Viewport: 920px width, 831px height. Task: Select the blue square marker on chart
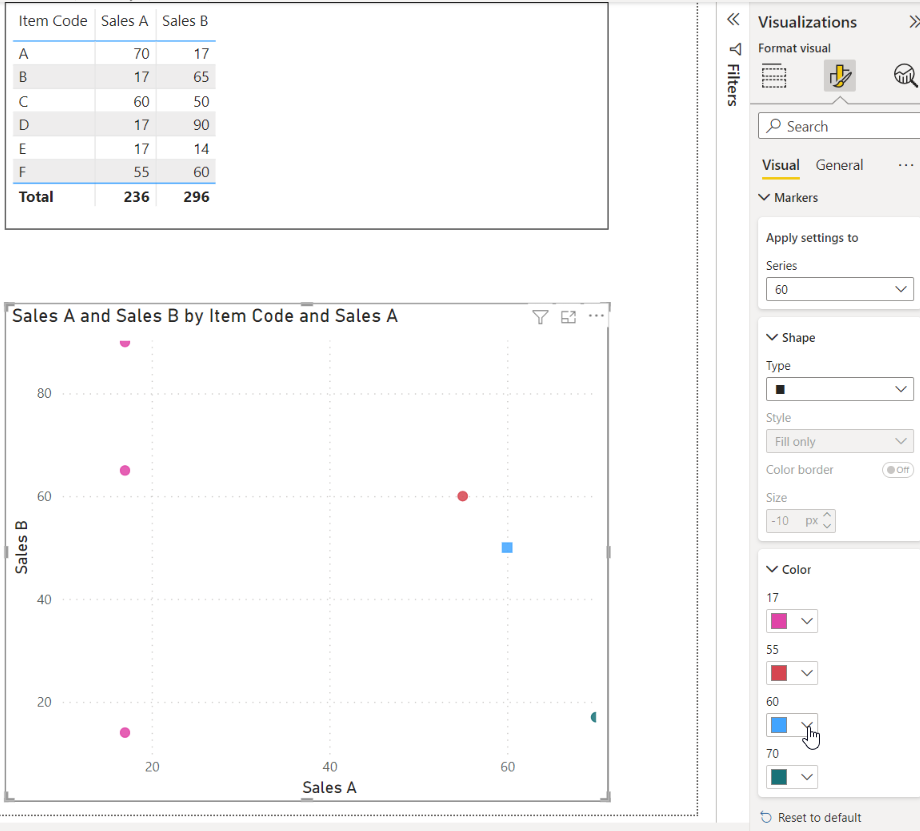[507, 548]
